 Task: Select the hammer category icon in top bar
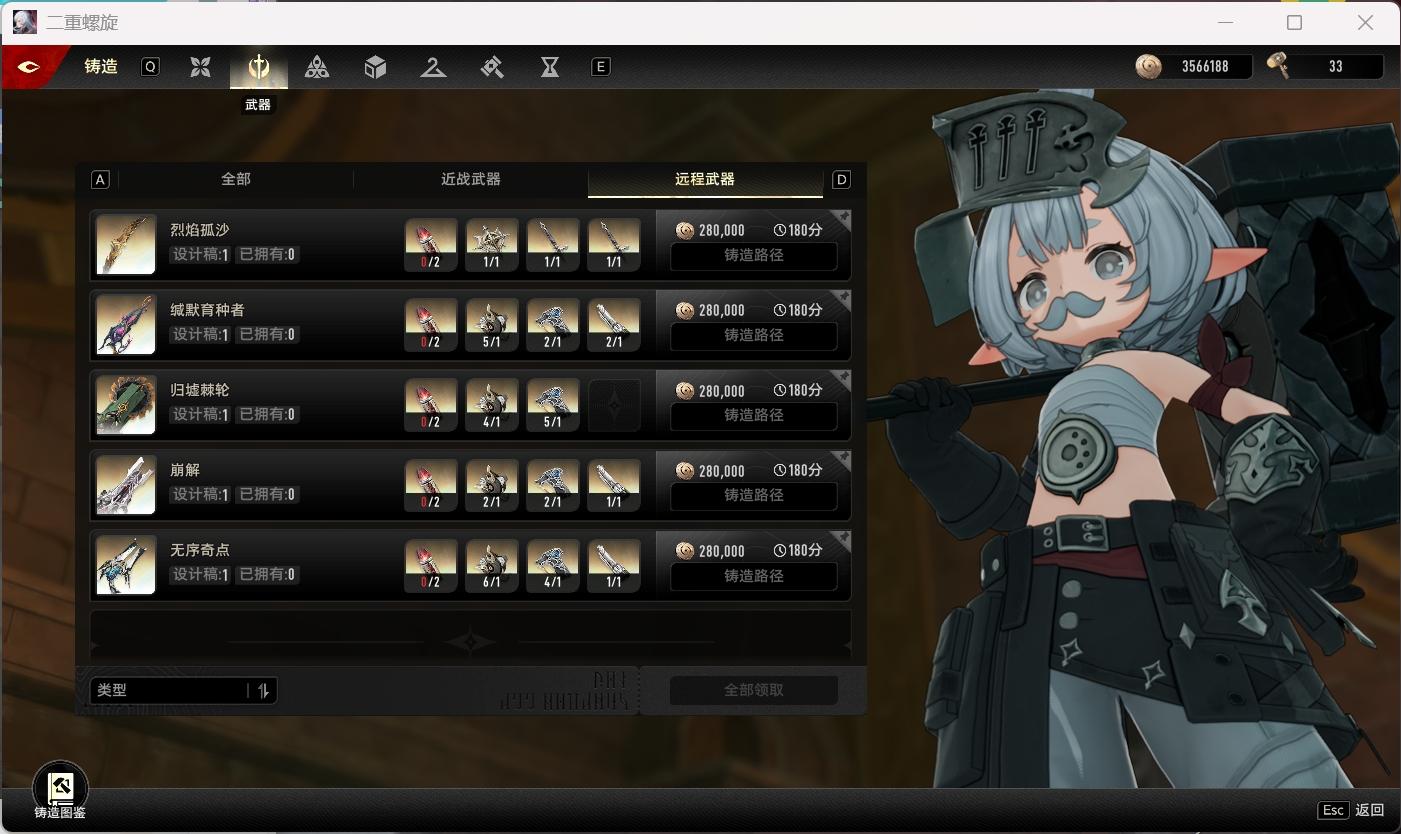(491, 67)
